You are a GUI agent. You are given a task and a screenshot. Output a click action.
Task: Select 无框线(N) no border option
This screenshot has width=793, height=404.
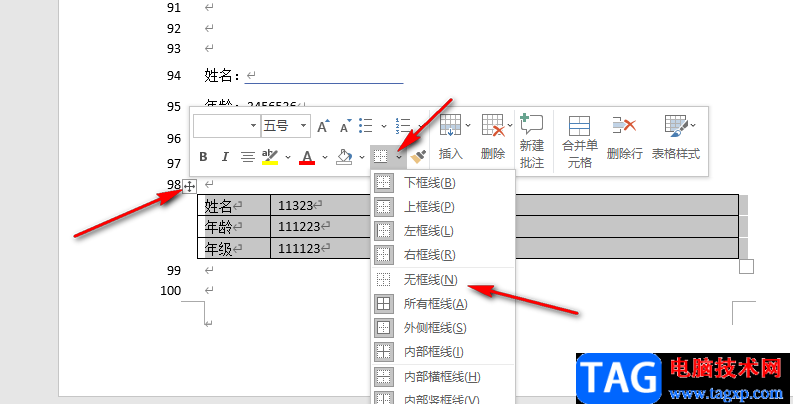click(x=444, y=280)
